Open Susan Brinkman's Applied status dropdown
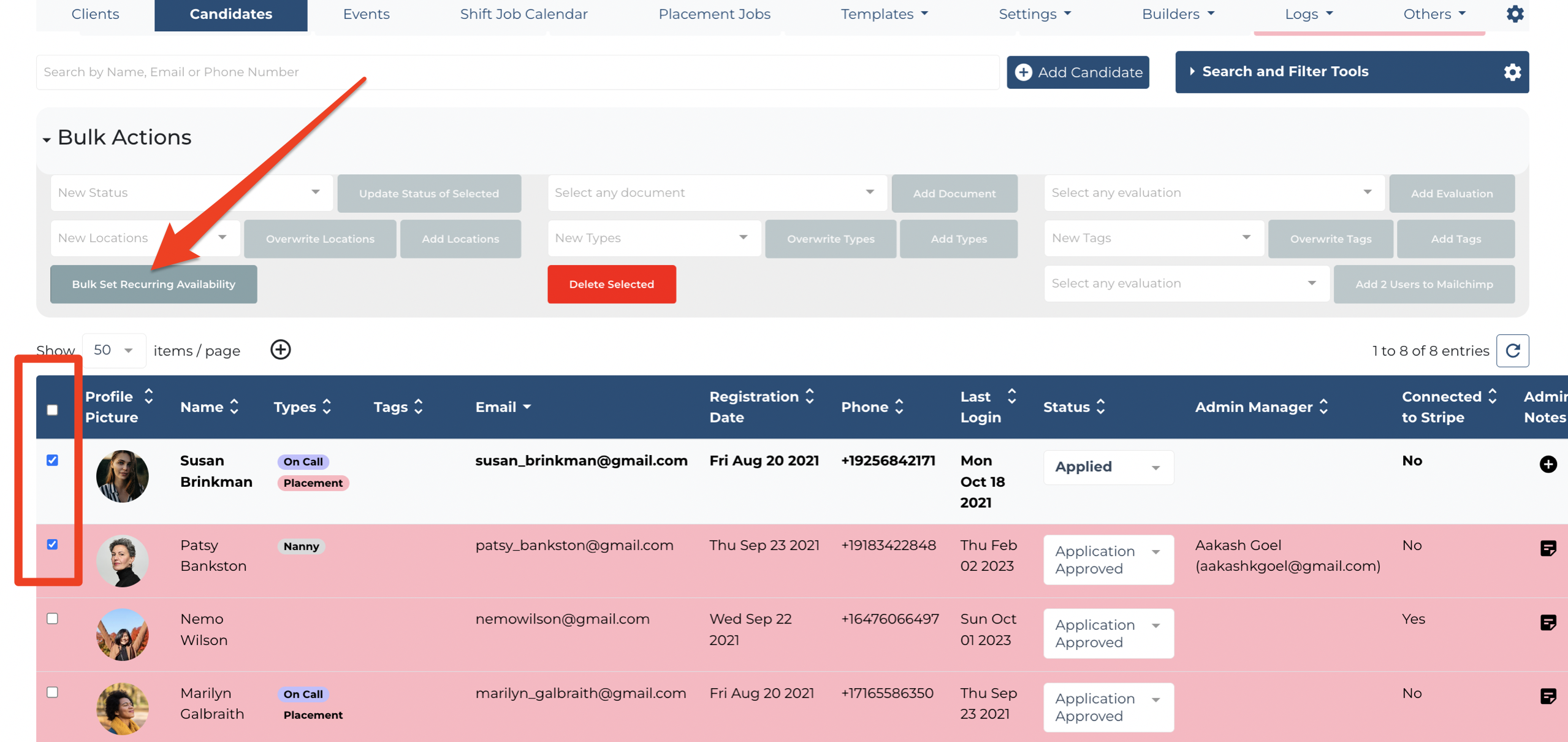The height and width of the screenshot is (742, 1568). point(1108,467)
